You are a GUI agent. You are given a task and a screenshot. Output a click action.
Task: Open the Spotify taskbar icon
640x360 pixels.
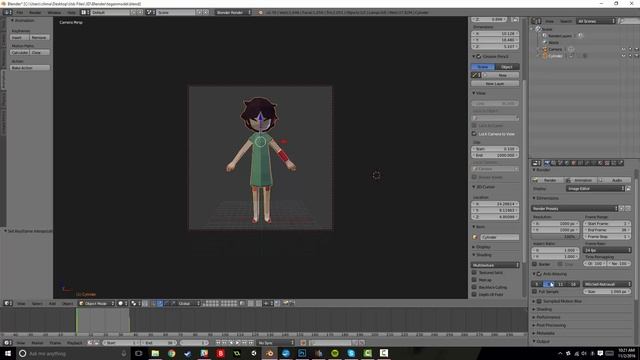click(335, 353)
